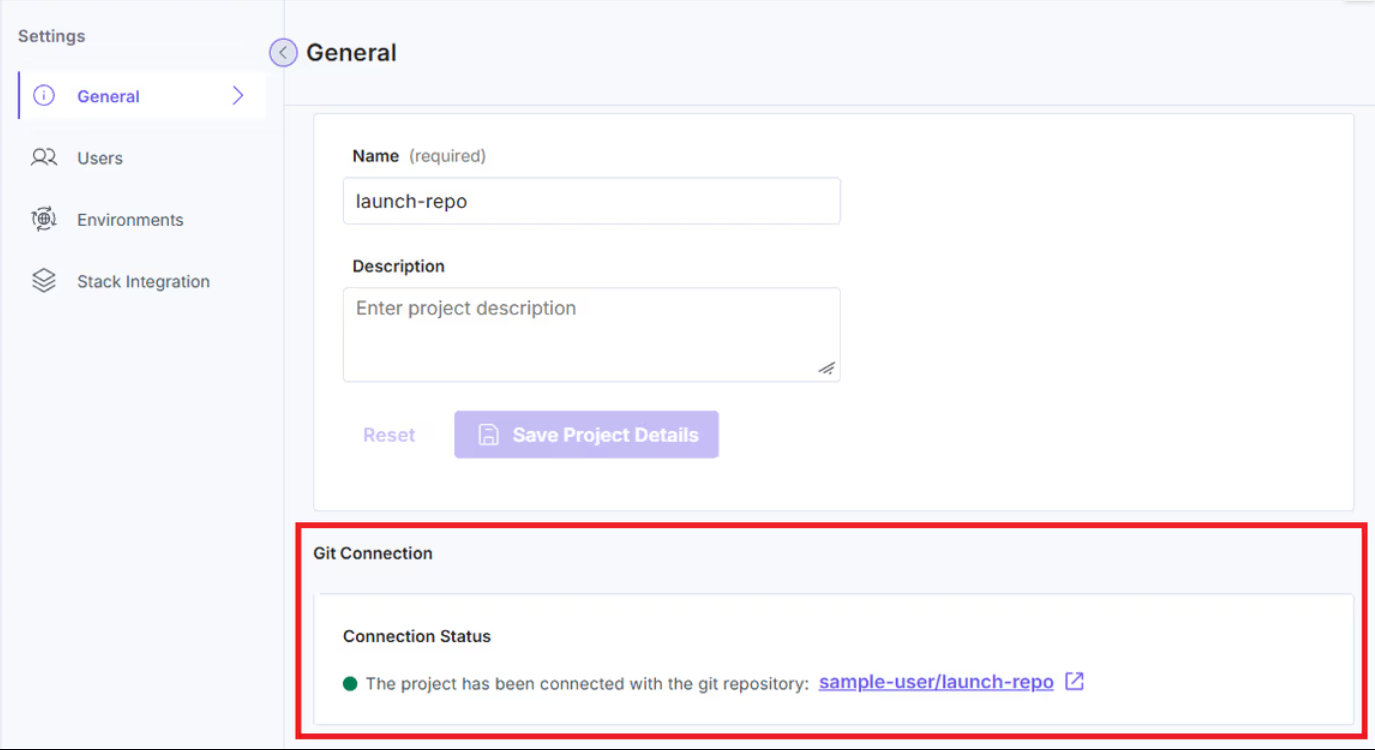1375x750 pixels.
Task: Click the Git Connection section heading
Action: pyautogui.click(x=373, y=553)
